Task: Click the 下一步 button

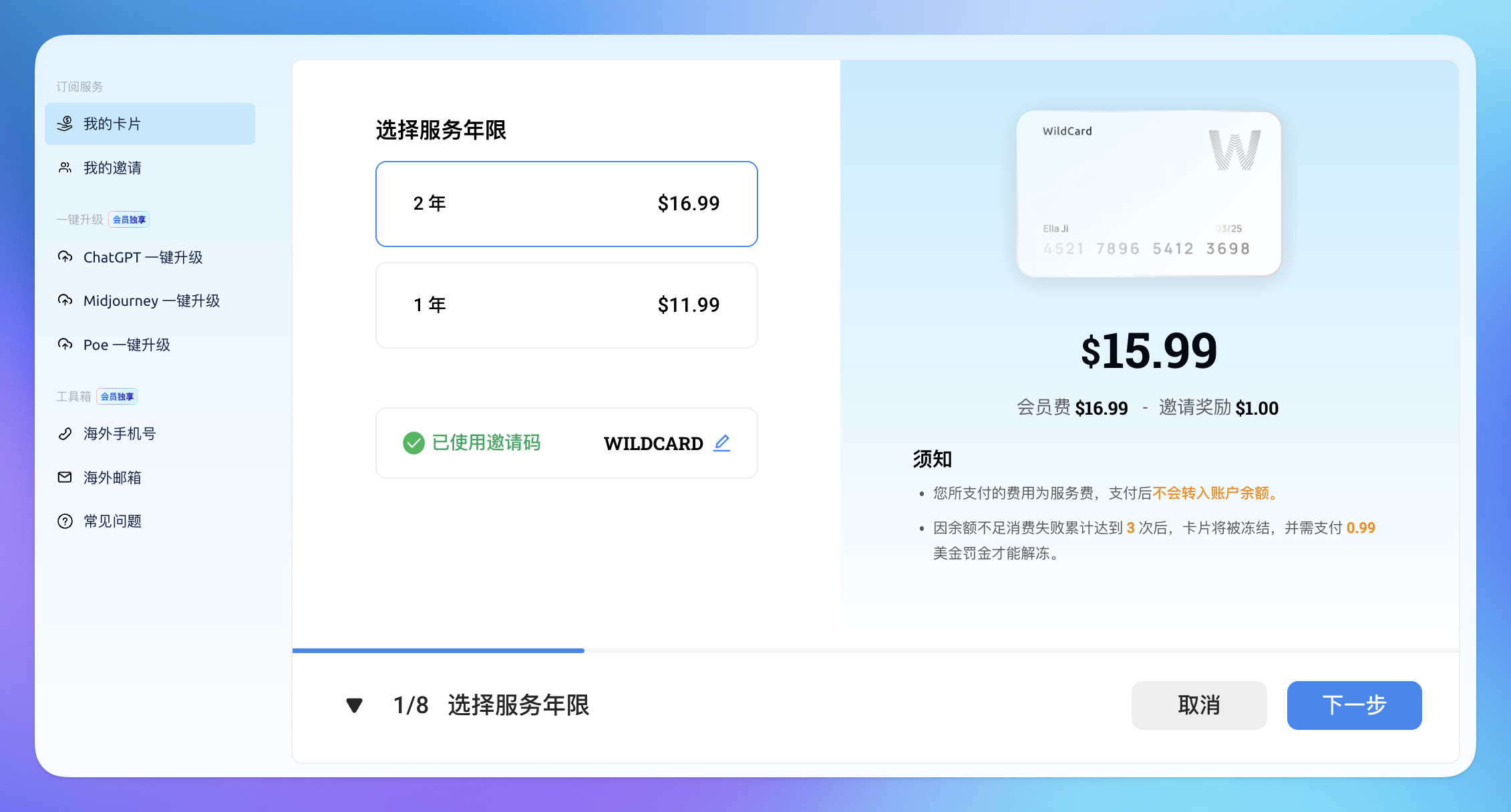Action: (1354, 705)
